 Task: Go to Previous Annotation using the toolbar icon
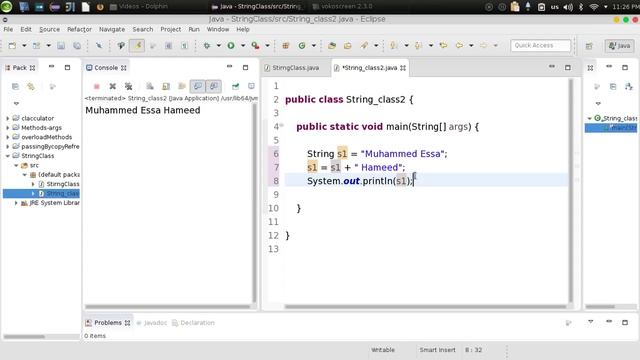click(418, 46)
